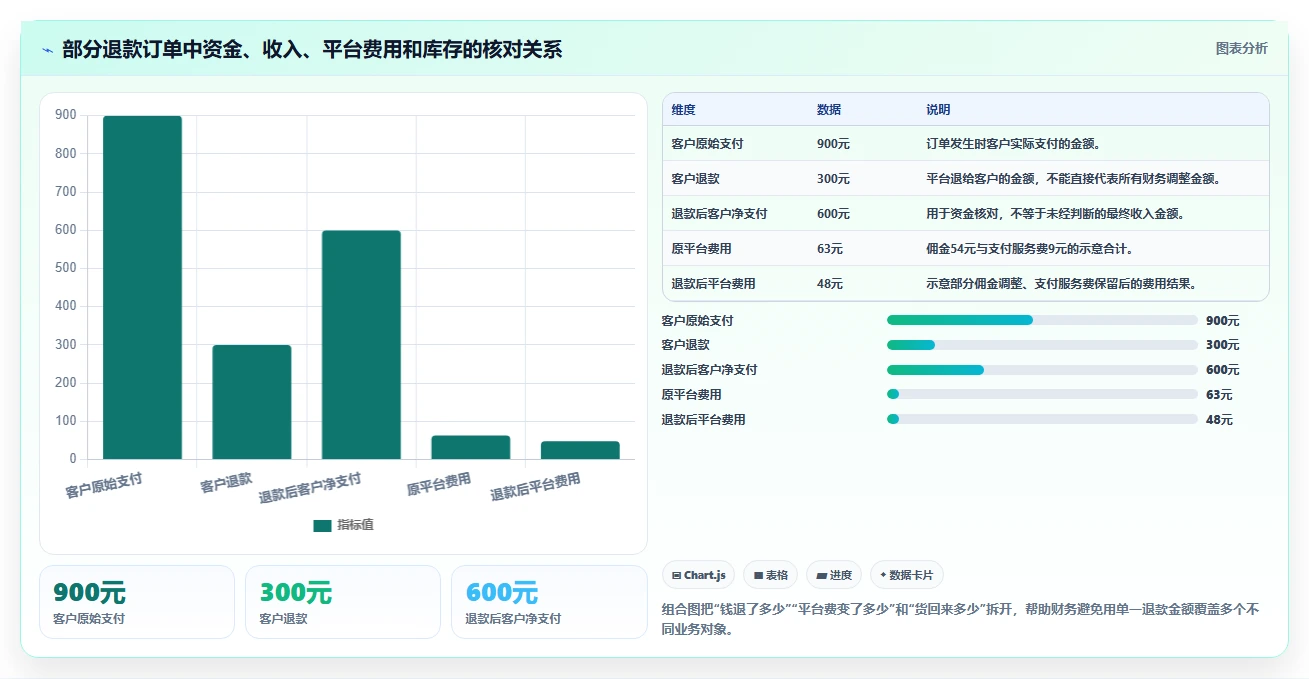Click the 900元 客户原始支付 data card
This screenshot has height=679, width=1309.
[136, 602]
